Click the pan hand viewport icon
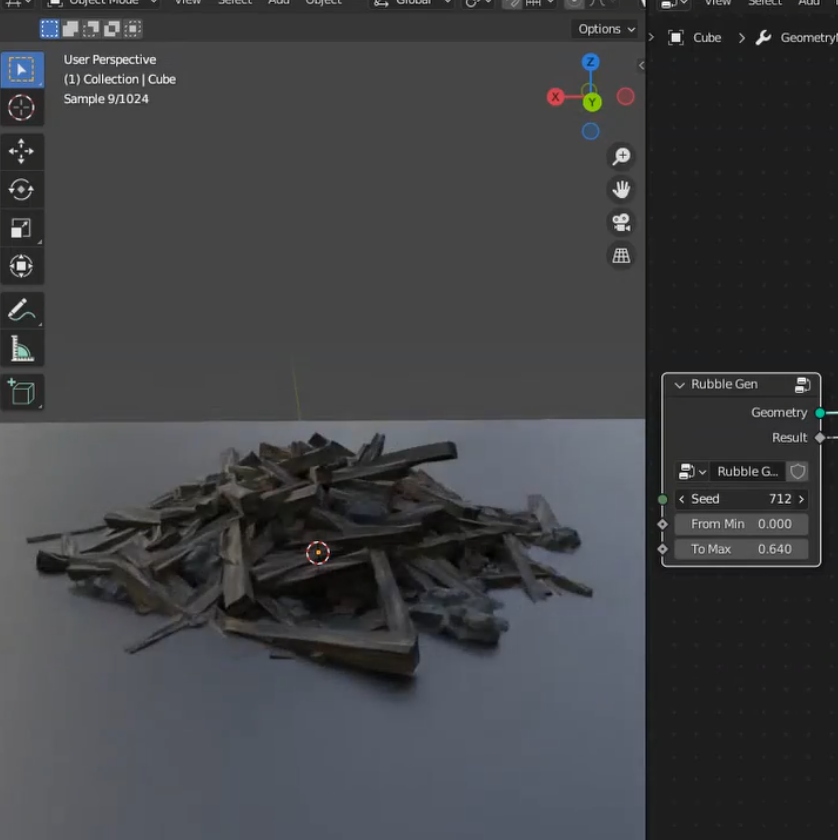 click(621, 189)
